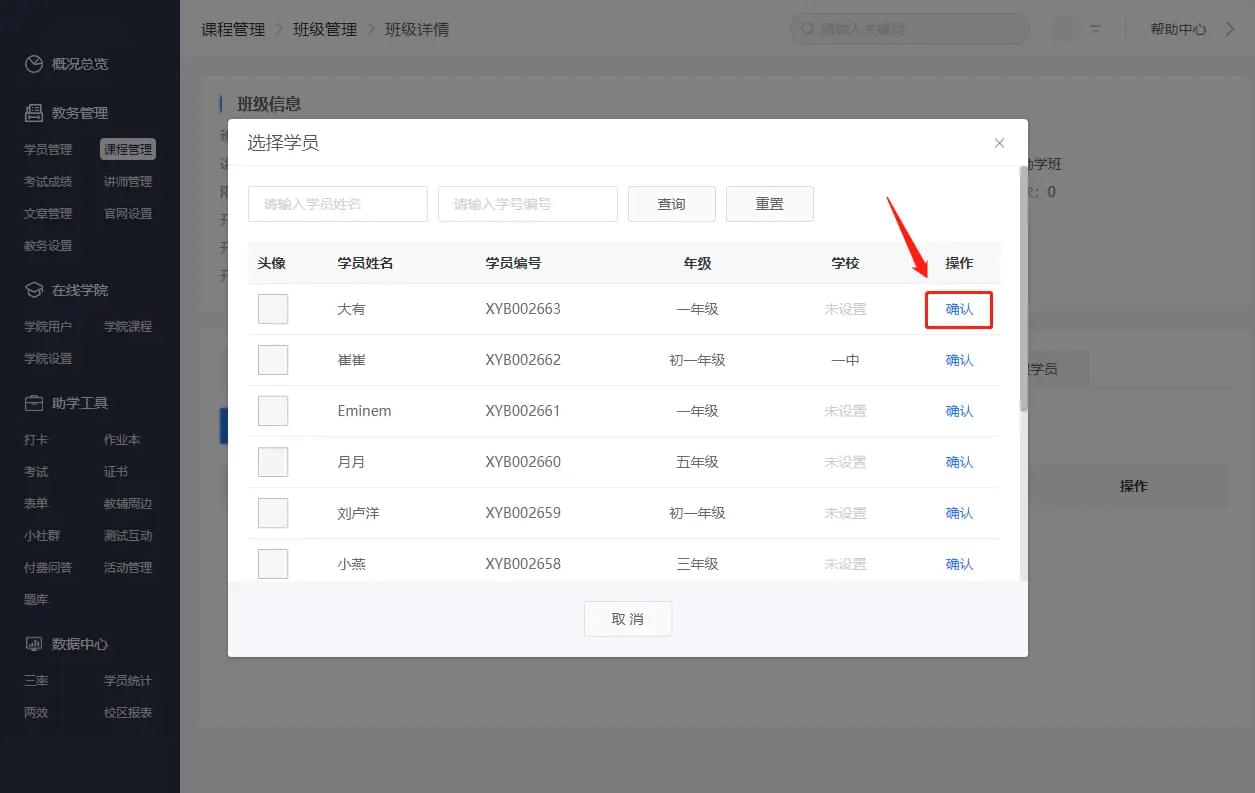1255x793 pixels.
Task: Click the 教务管理 section icon
Action: [x=34, y=113]
